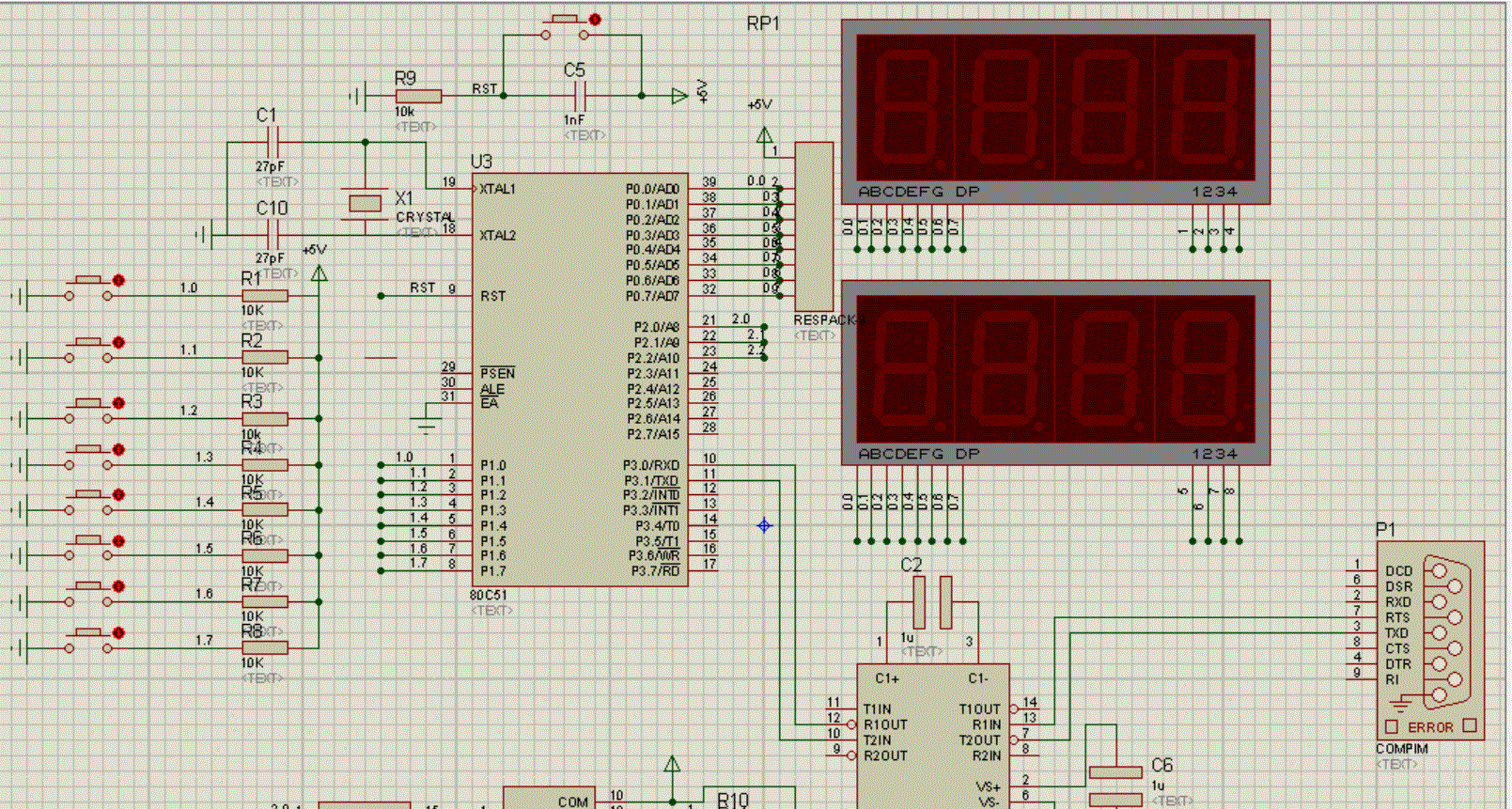Toggle the reset button's red latch dot
The image size is (1512, 809).
[x=595, y=19]
